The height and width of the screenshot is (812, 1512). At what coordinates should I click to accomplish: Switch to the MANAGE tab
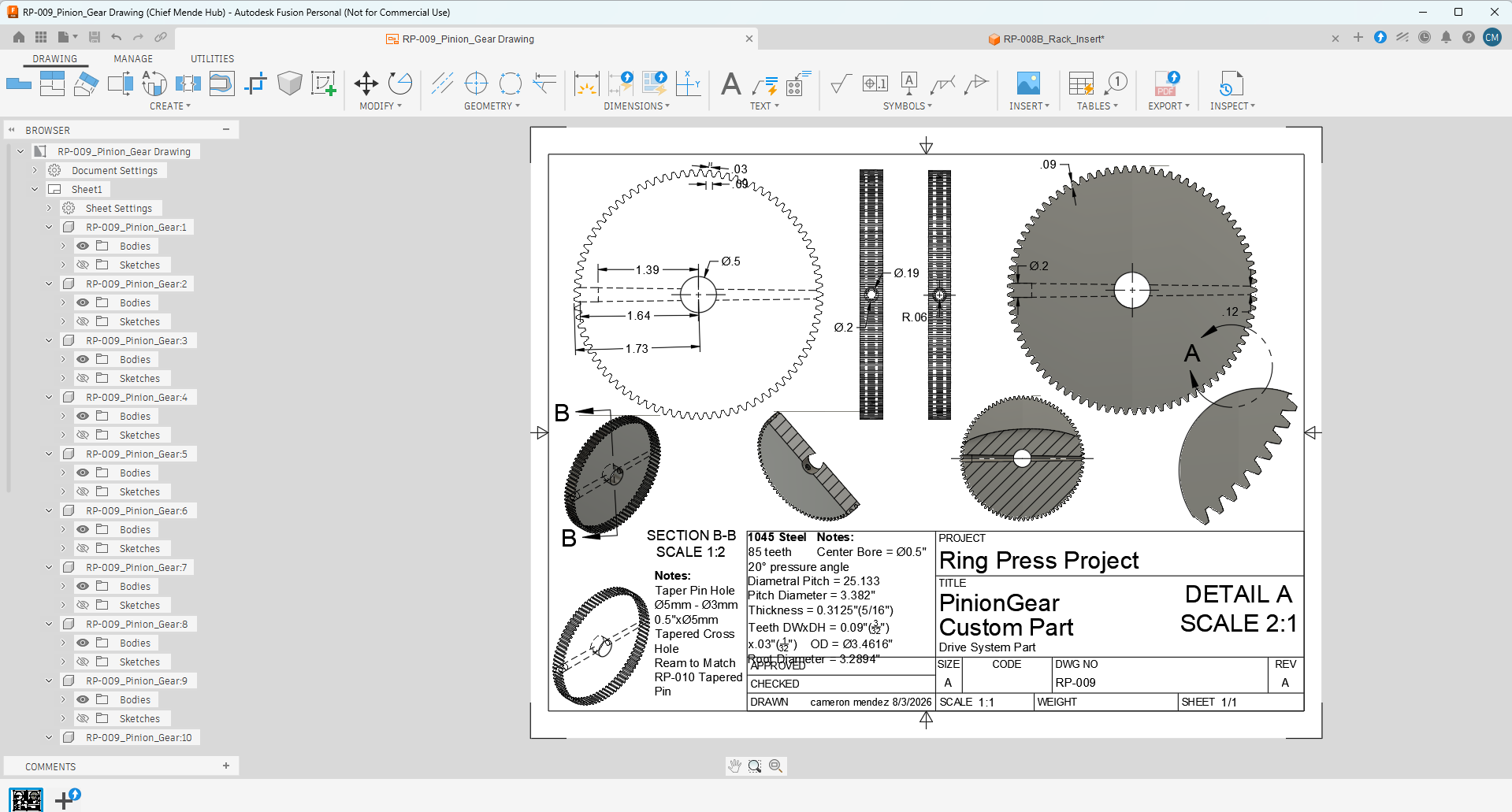coord(133,59)
